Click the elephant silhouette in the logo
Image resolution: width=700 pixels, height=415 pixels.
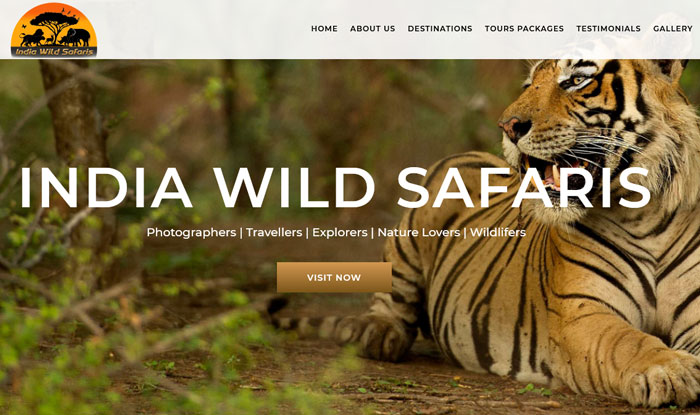click(75, 37)
